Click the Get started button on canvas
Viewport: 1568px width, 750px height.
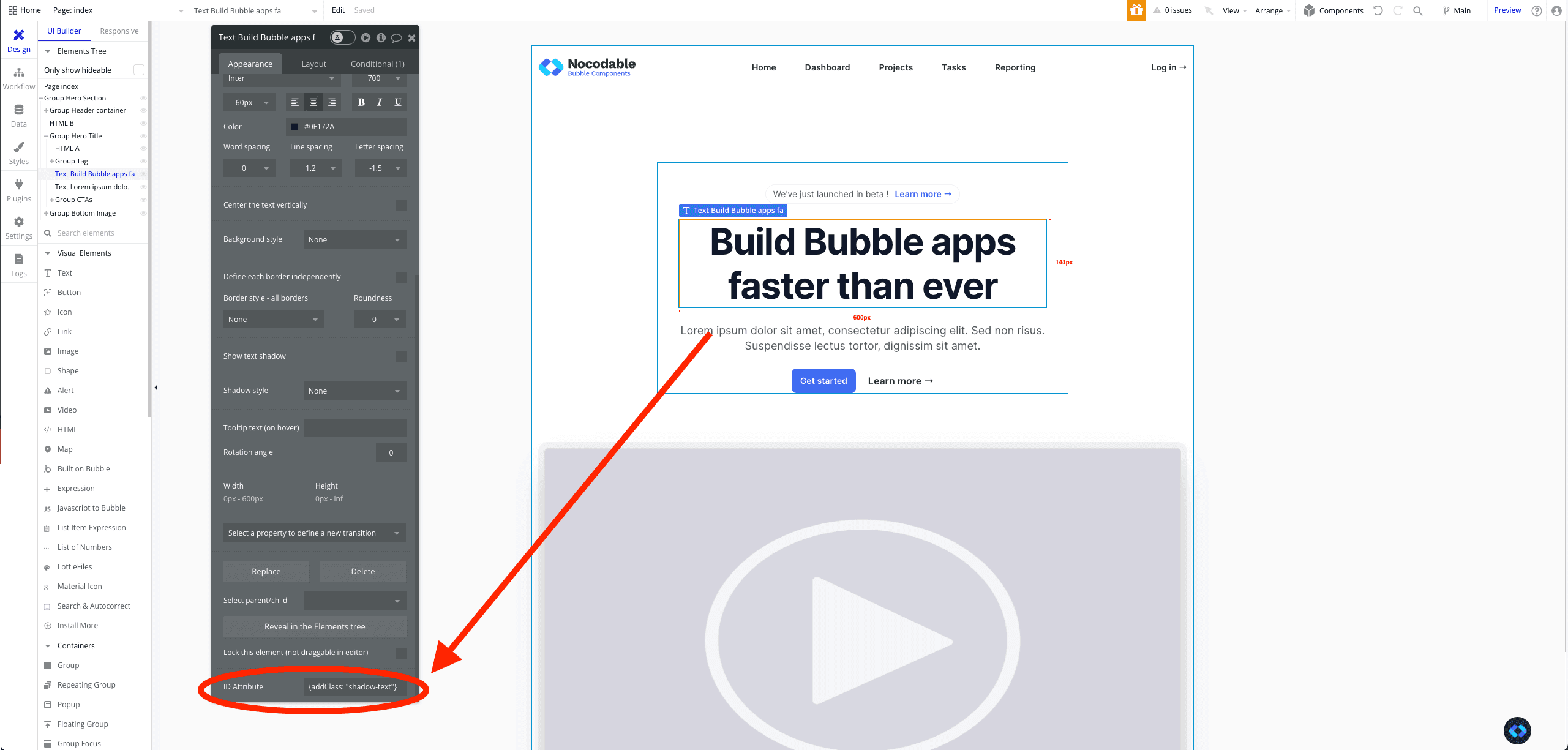823,381
